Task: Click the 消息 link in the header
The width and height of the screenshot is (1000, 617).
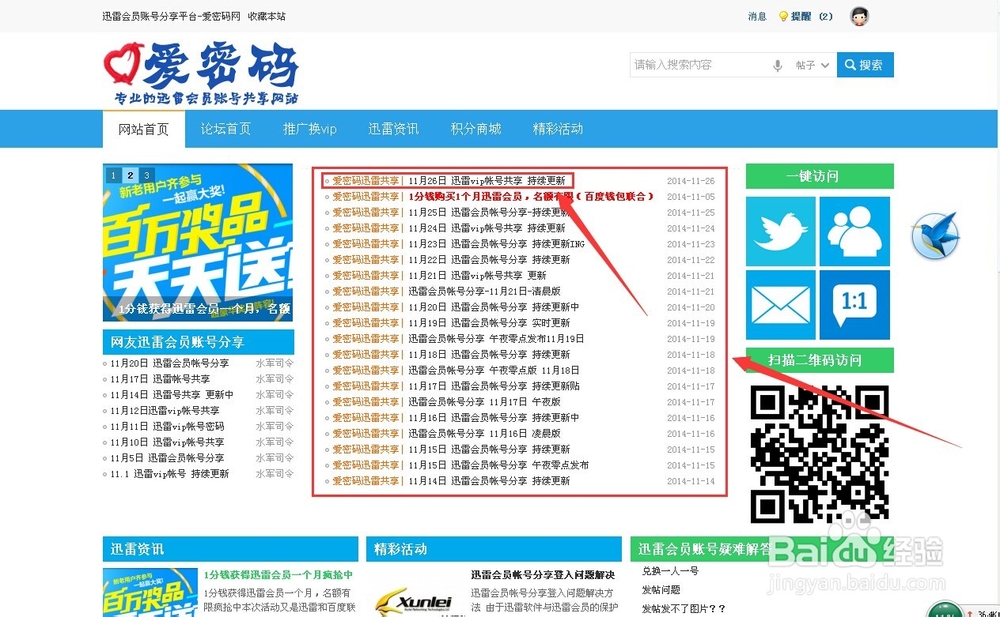Action: pyautogui.click(x=757, y=17)
